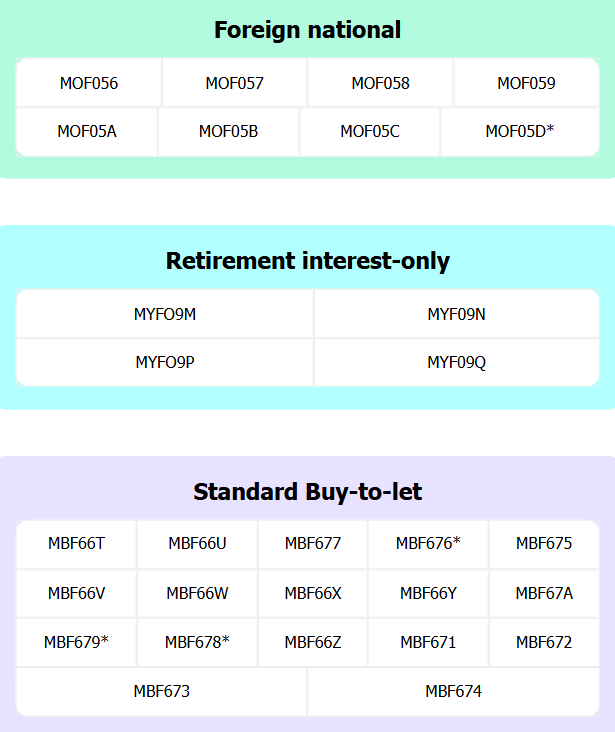
Task: Select the MOF05A product cell
Action: [x=87, y=131]
